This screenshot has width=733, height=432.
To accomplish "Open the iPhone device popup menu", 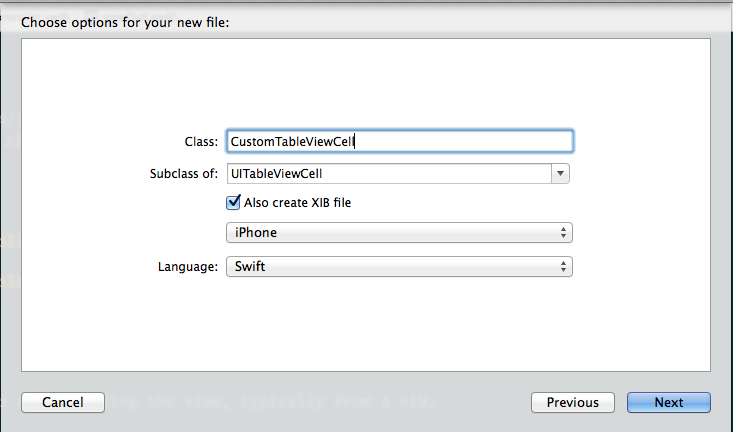I will click(x=399, y=233).
